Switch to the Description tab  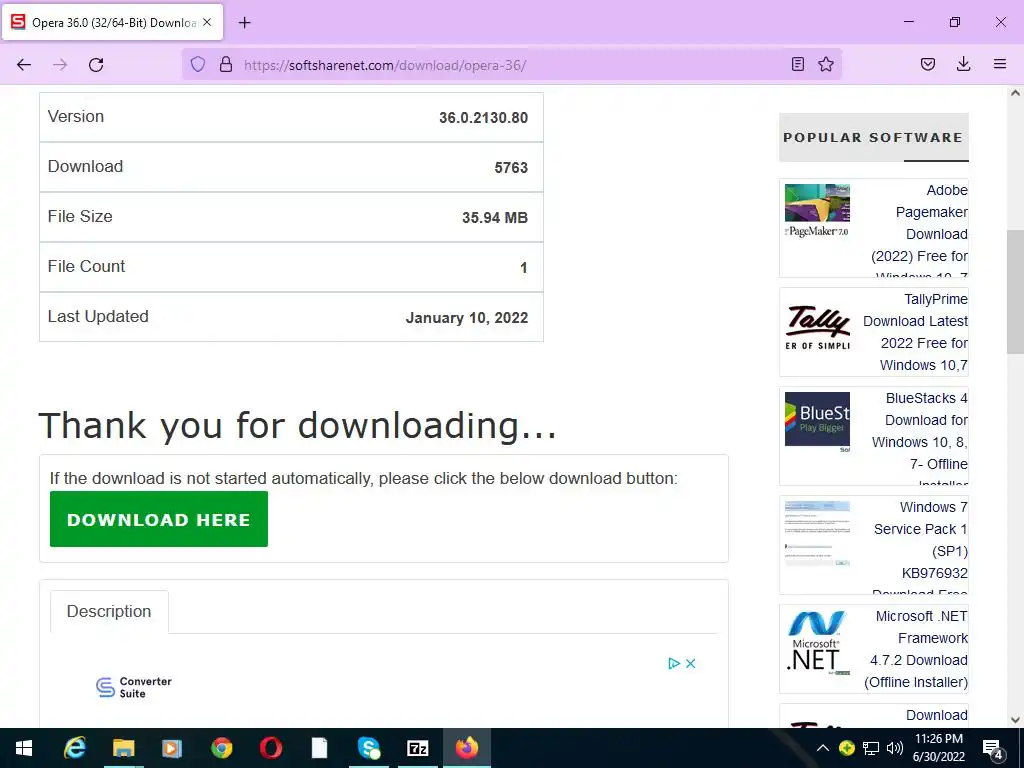[x=109, y=611]
